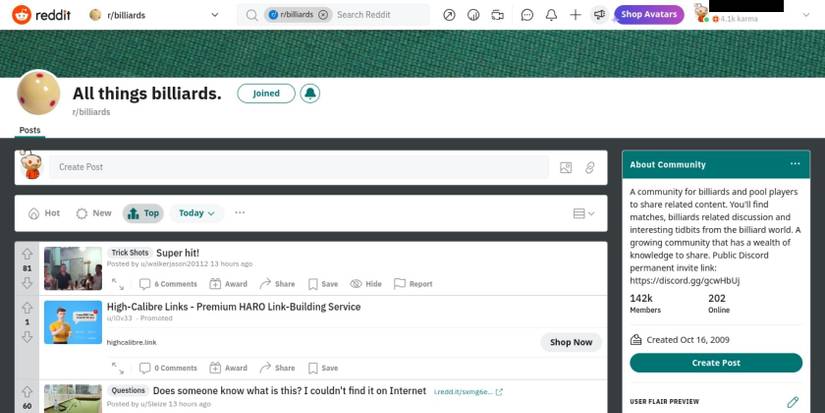Click the search magnifier icon
Viewport: 825px width, 413px height.
tap(252, 15)
